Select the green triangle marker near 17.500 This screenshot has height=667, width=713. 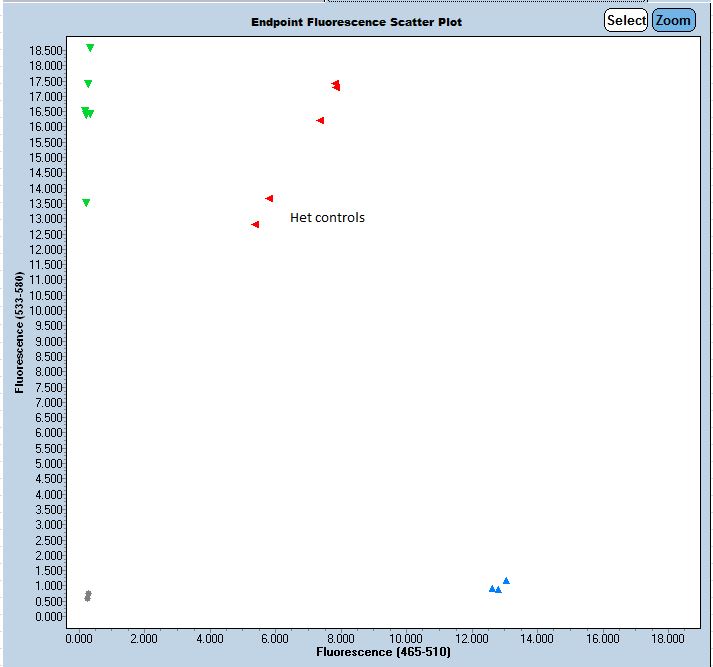88,84
